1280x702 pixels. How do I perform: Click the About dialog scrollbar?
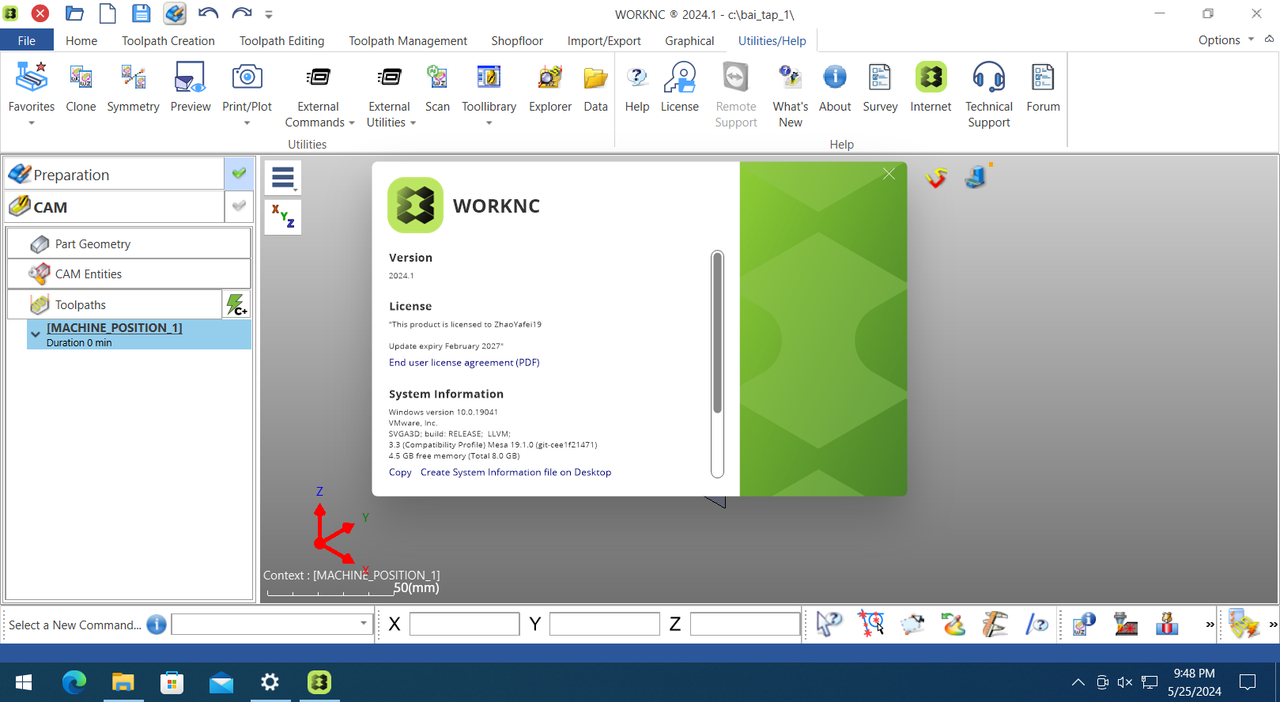(717, 332)
